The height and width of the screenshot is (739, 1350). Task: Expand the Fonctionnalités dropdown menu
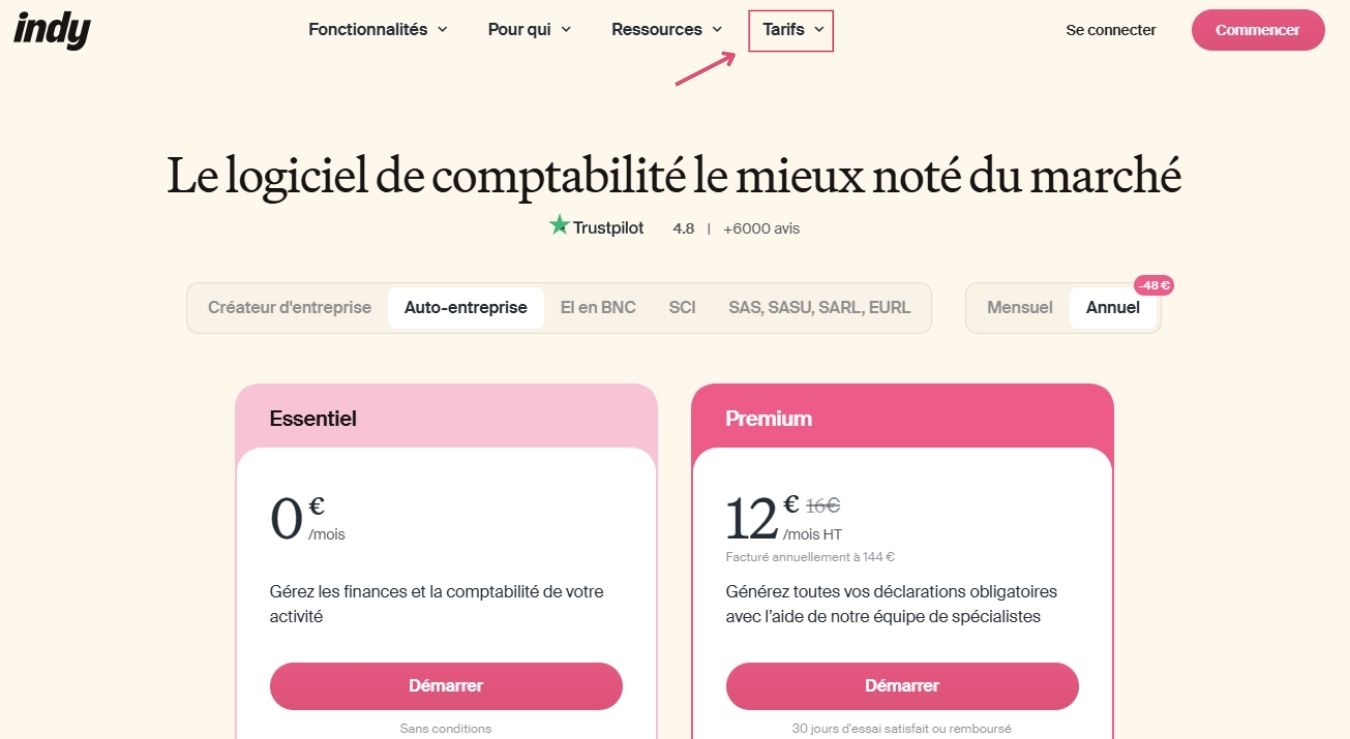377,30
